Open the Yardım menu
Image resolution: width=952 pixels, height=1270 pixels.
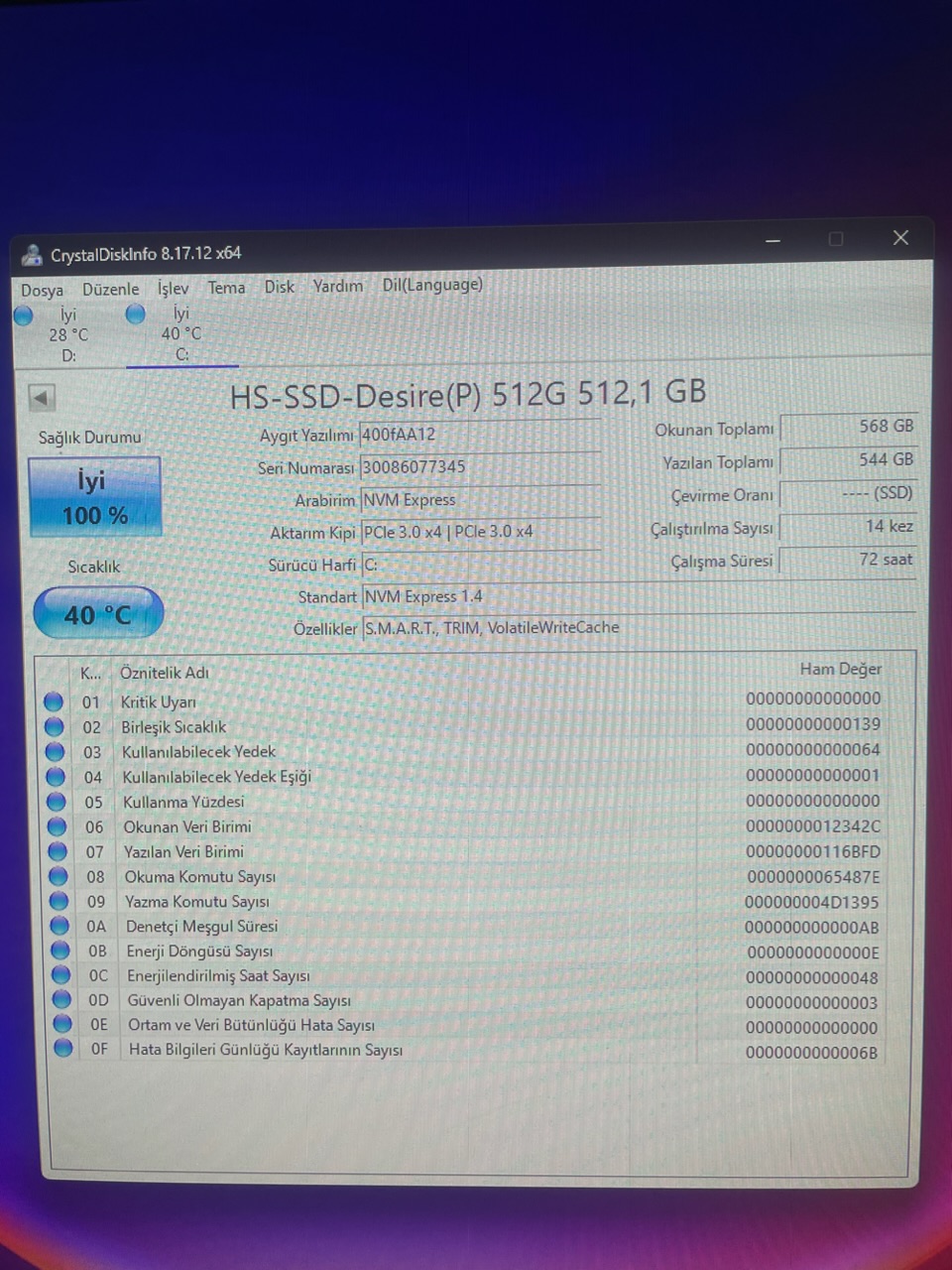point(337,286)
